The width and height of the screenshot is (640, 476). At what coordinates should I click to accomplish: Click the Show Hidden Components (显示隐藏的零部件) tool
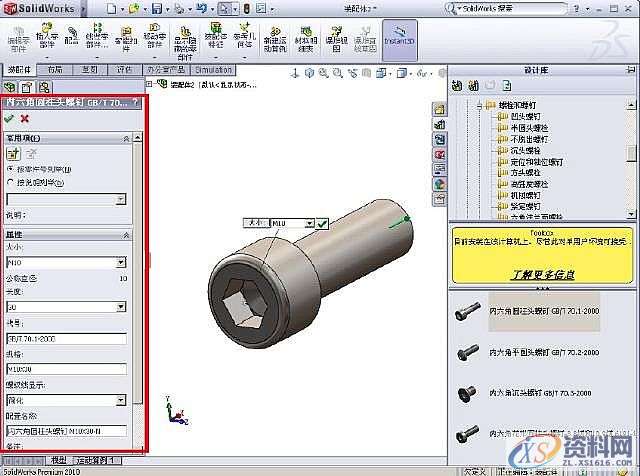click(x=185, y=44)
